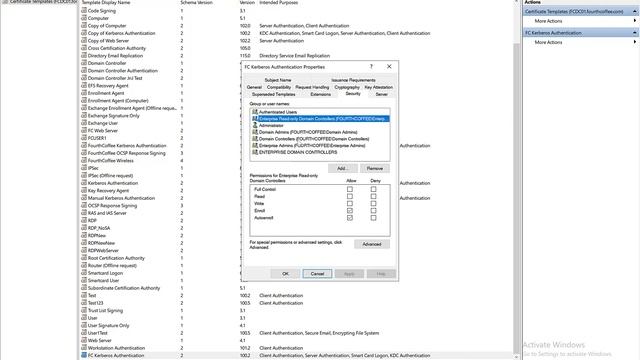The image size is (640, 360).
Task: Click the Key Recovery Agent template icon
Action: pos(84,190)
